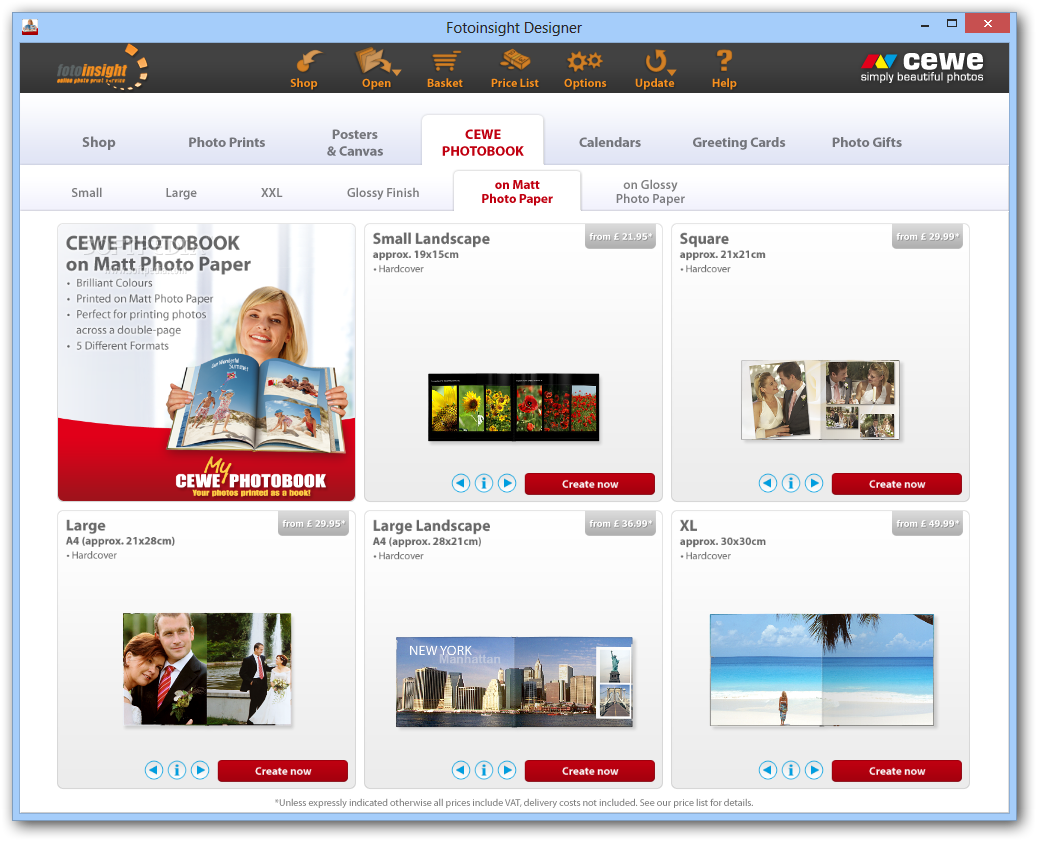The height and width of the screenshot is (841, 1037).
Task: Show next Small Landscape image
Action: click(x=507, y=483)
